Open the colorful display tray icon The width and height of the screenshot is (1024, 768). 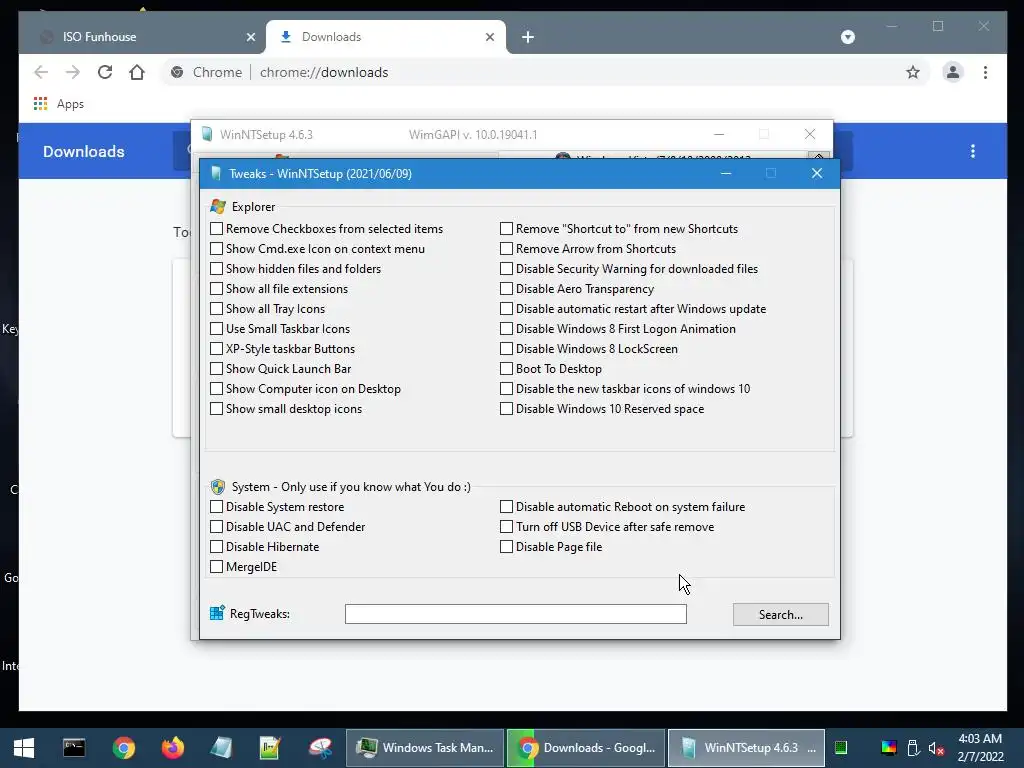889,748
